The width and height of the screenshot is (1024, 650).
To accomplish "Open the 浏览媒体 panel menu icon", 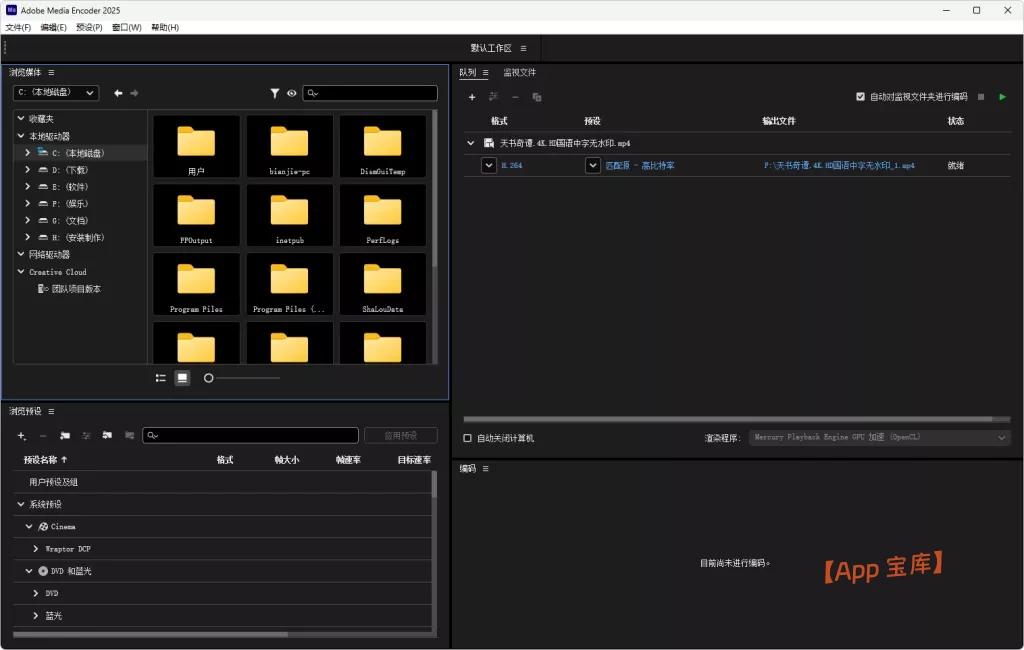I will click(51, 72).
